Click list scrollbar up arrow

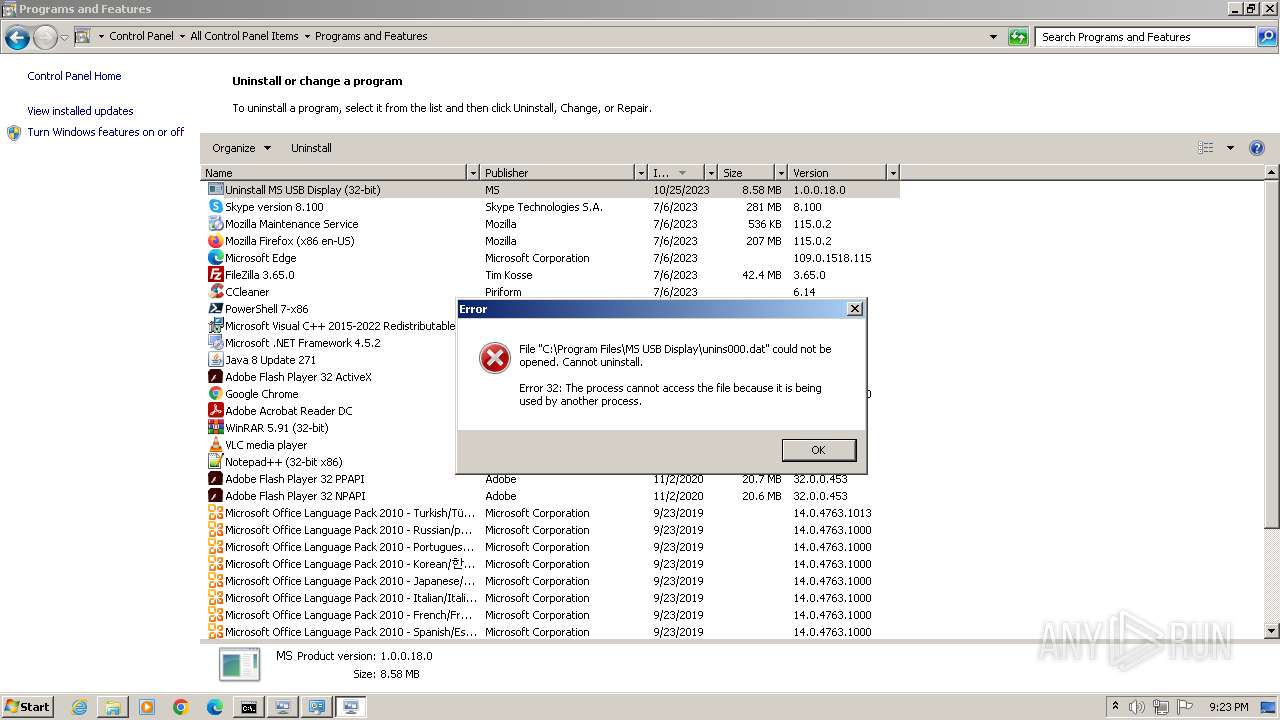tap(1272, 173)
